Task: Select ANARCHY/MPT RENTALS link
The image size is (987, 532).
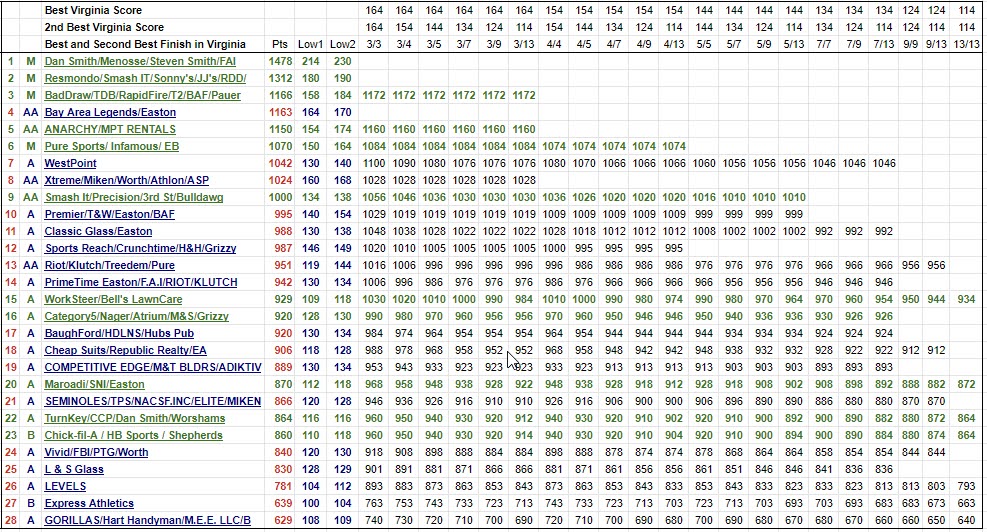Action: pos(110,129)
